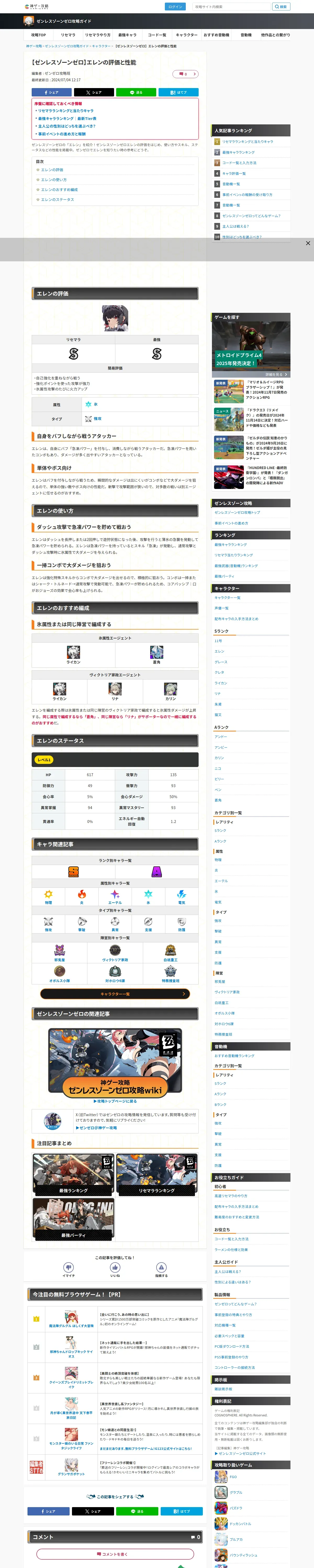This screenshot has width=314, height=1568.
Task: Open the 攻略TOP nav item
Action: tap(38, 35)
